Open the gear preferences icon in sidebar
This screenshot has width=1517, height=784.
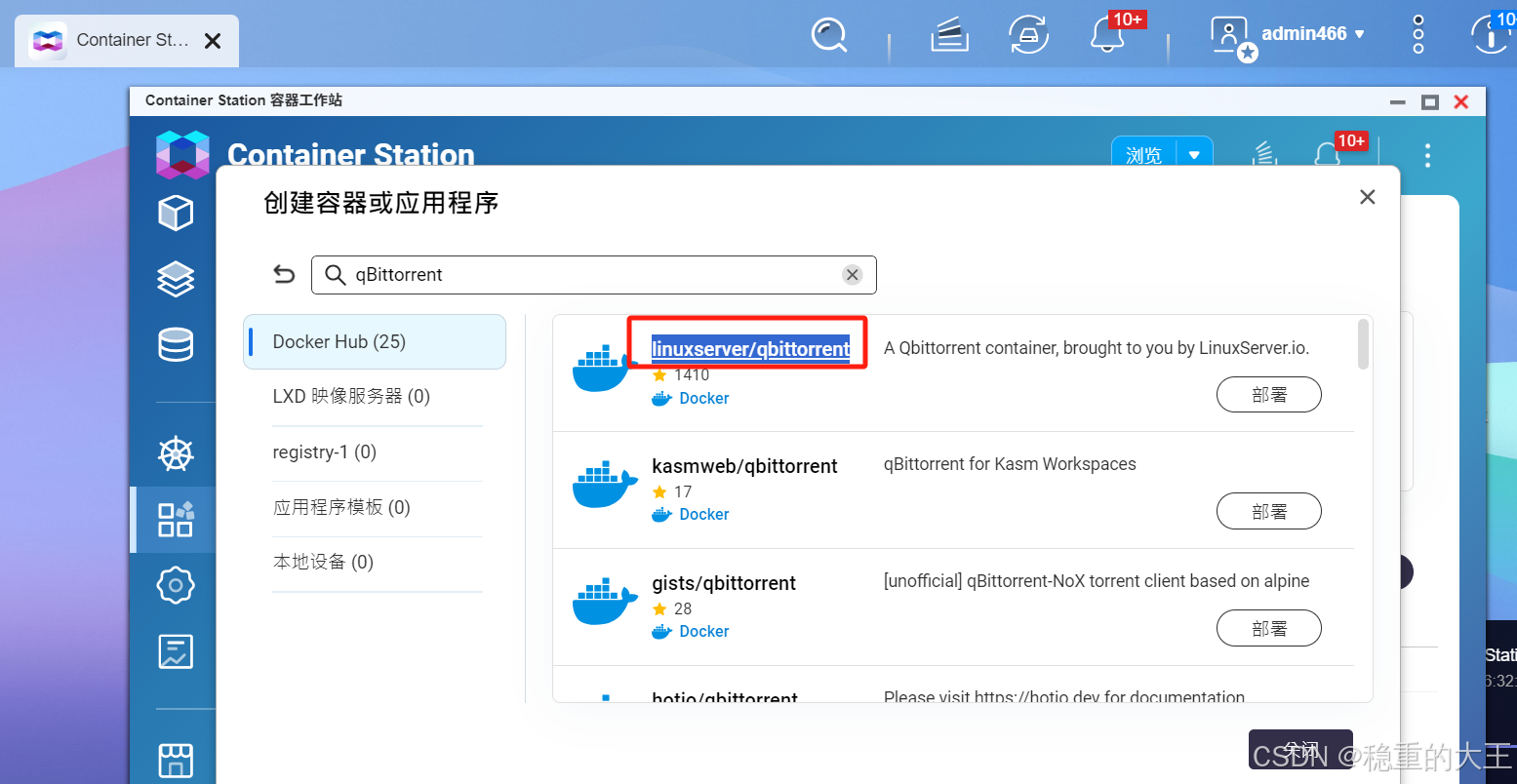tap(176, 586)
